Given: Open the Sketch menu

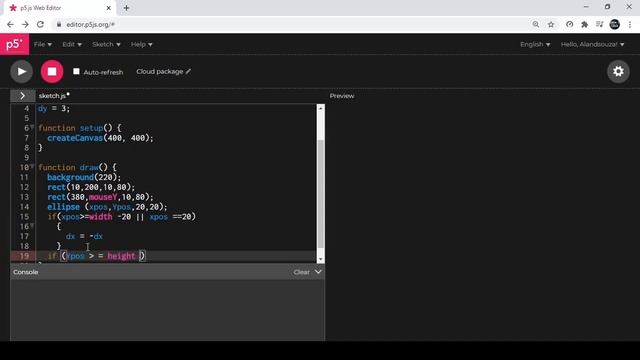Looking at the screenshot, I should tap(106, 44).
